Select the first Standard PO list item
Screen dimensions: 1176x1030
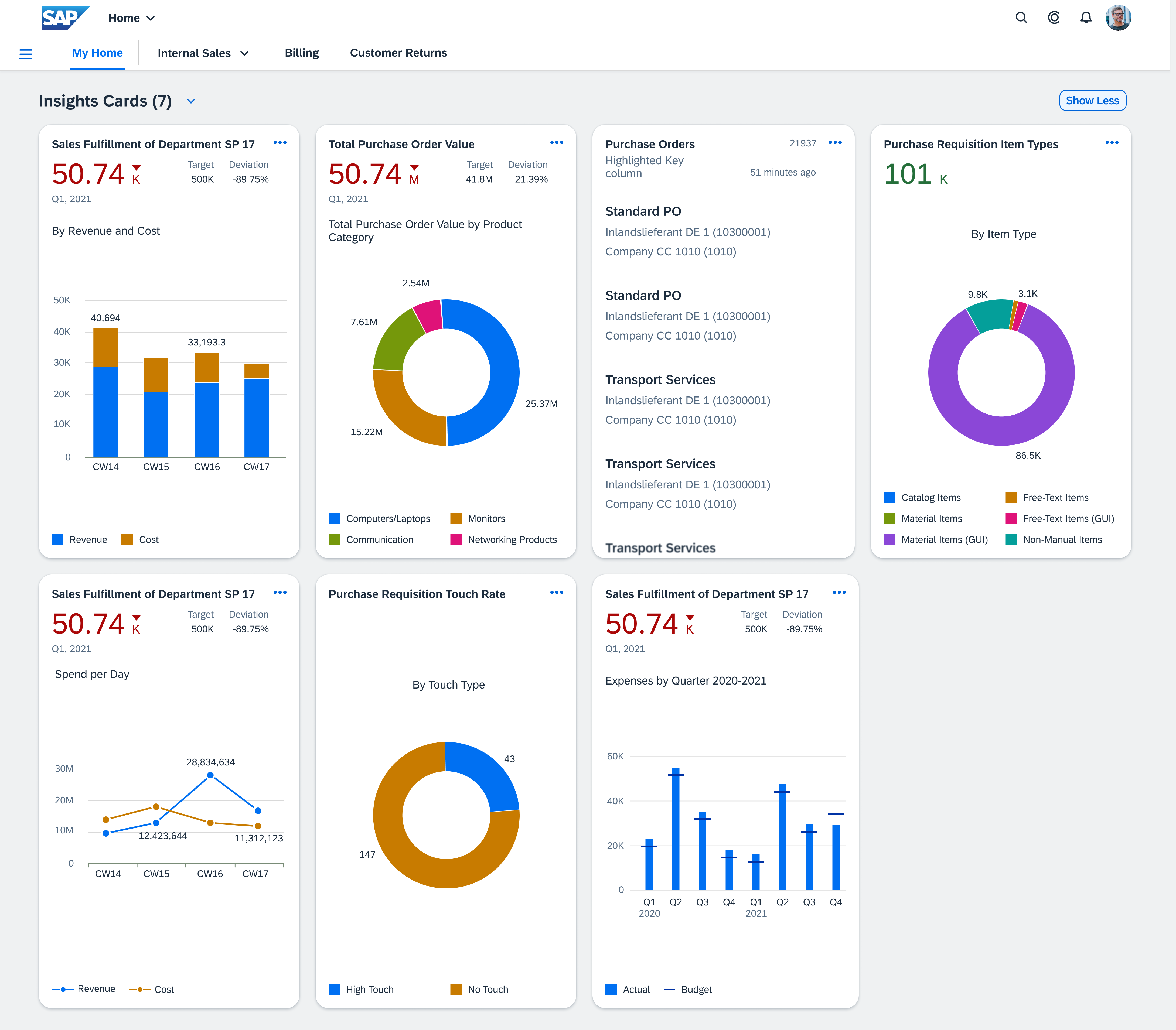click(x=723, y=231)
